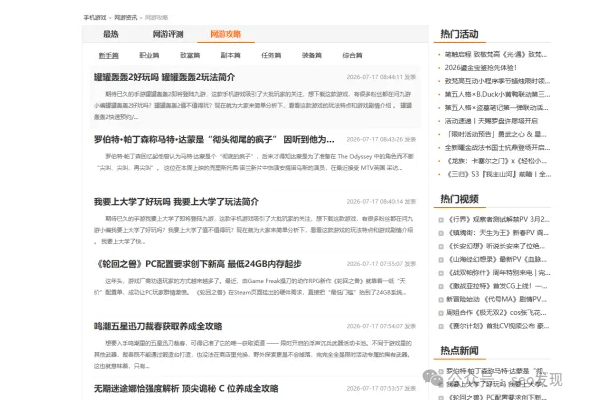Open activity 2026鎏金宝鉴抢先体验
The image size is (614, 417).
(481, 68)
